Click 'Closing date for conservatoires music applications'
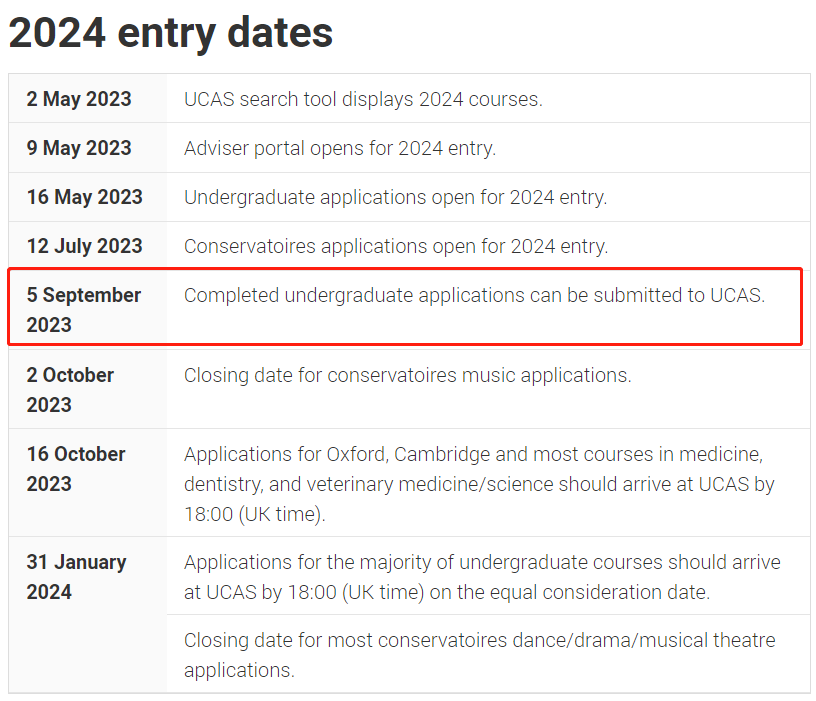Viewport: 816px width, 701px height. pyautogui.click(x=407, y=375)
